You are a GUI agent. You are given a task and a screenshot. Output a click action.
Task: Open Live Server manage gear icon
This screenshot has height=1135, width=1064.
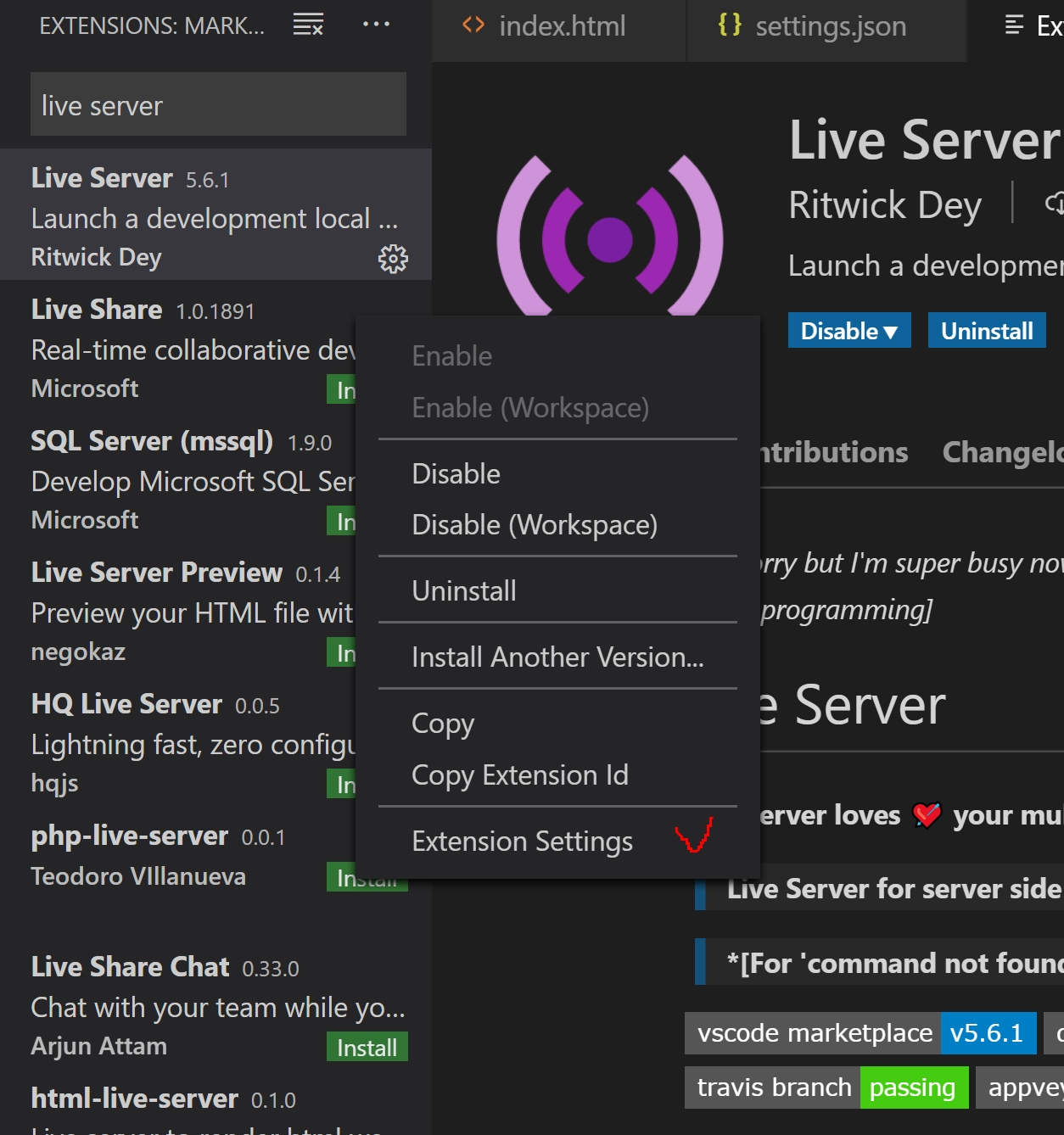point(393,259)
